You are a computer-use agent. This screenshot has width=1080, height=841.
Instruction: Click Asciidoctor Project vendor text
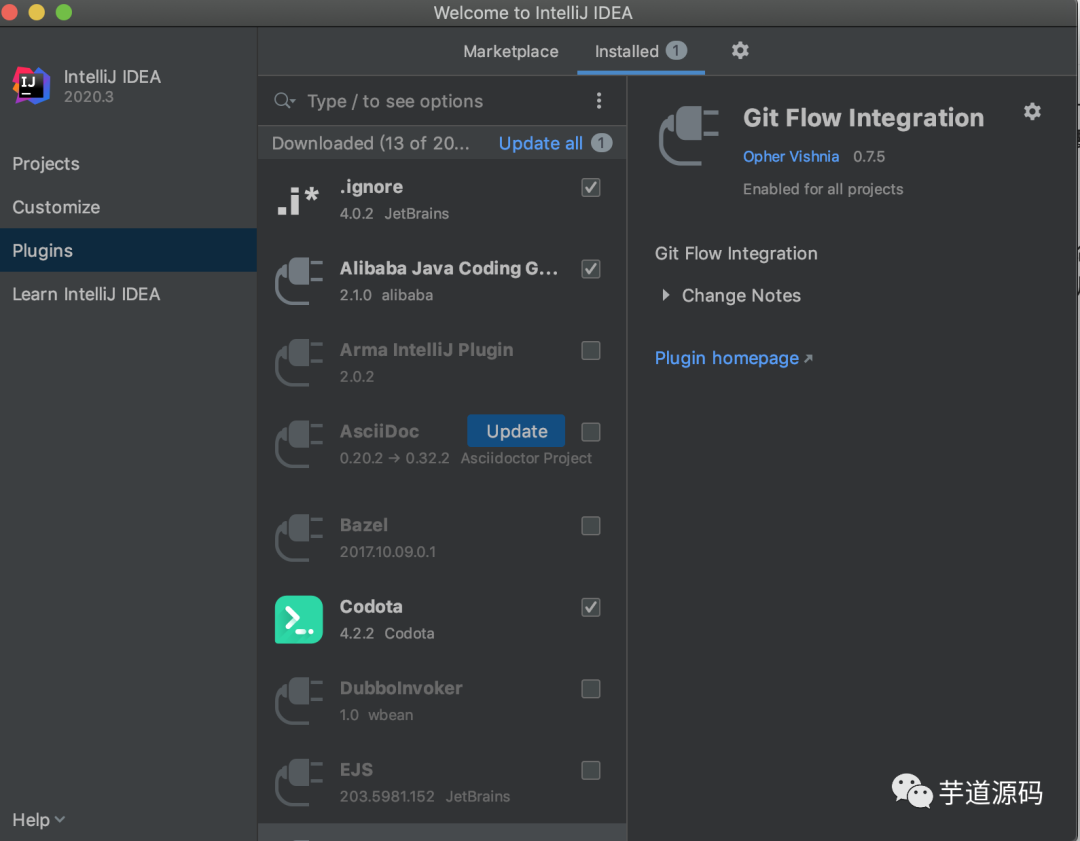(x=526, y=458)
